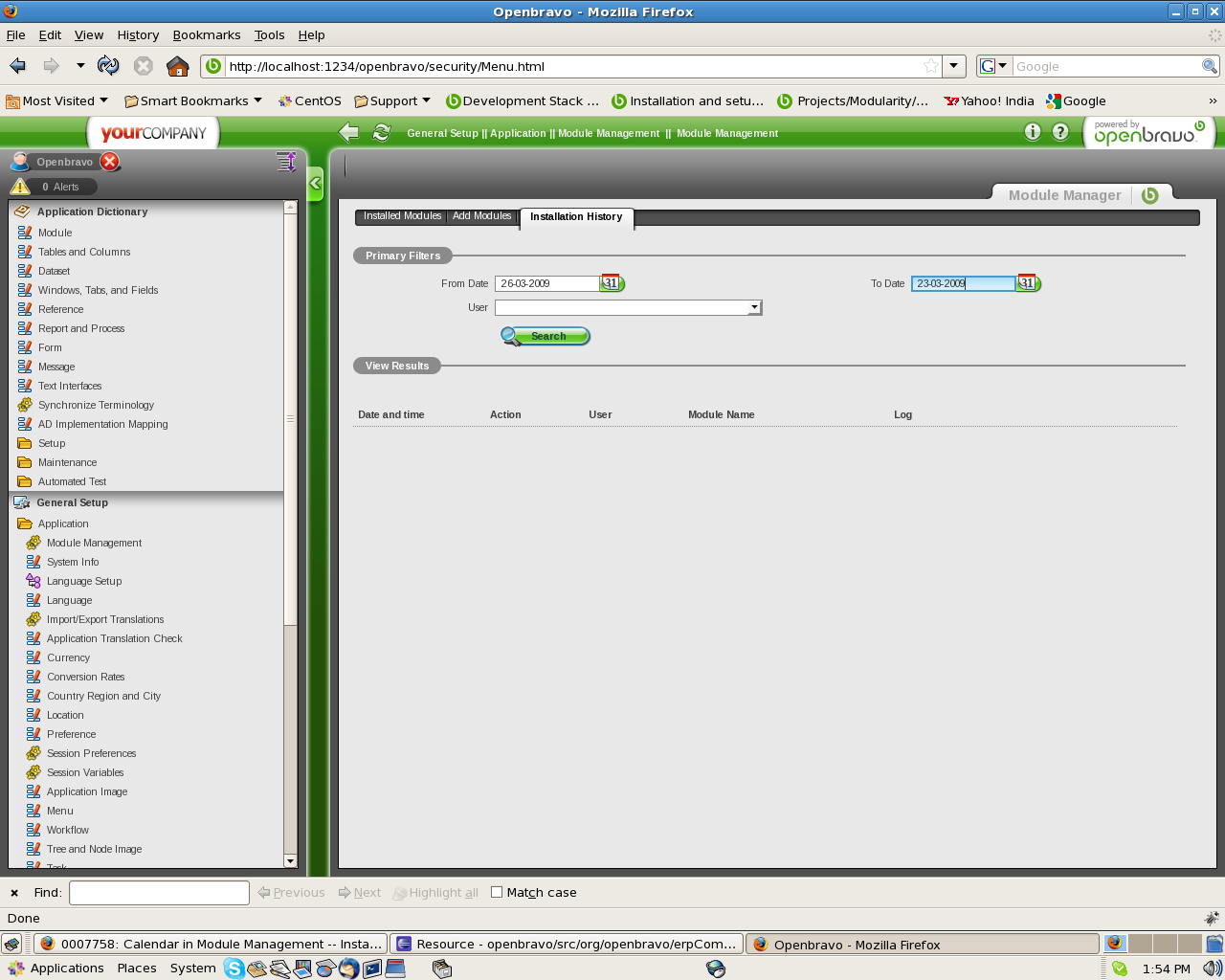Click the Openbravo logout red X icon
This screenshot has width=1225, height=980.
110,162
